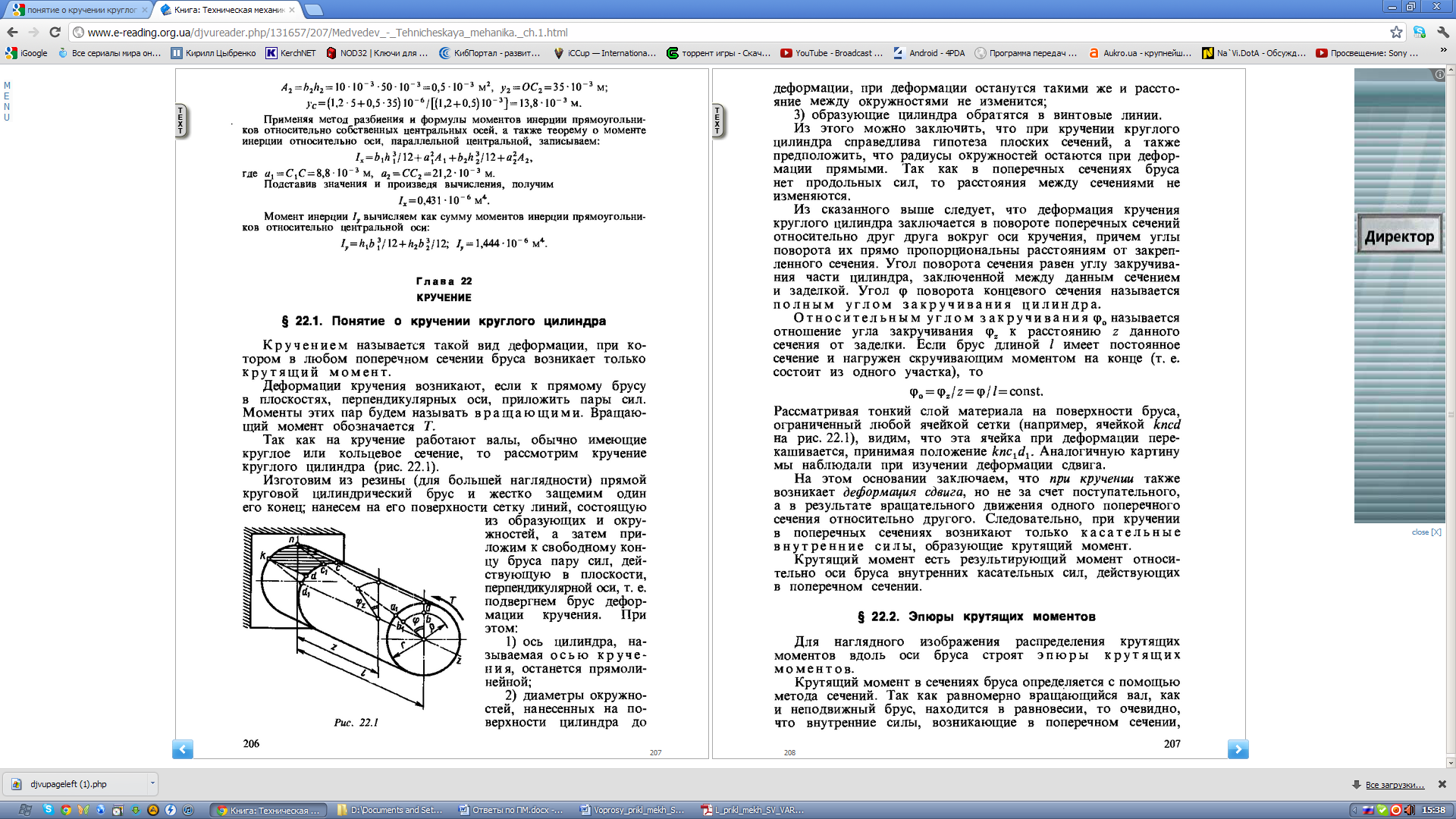
Task: Toggle TEXT view for left page
Action: (181, 121)
